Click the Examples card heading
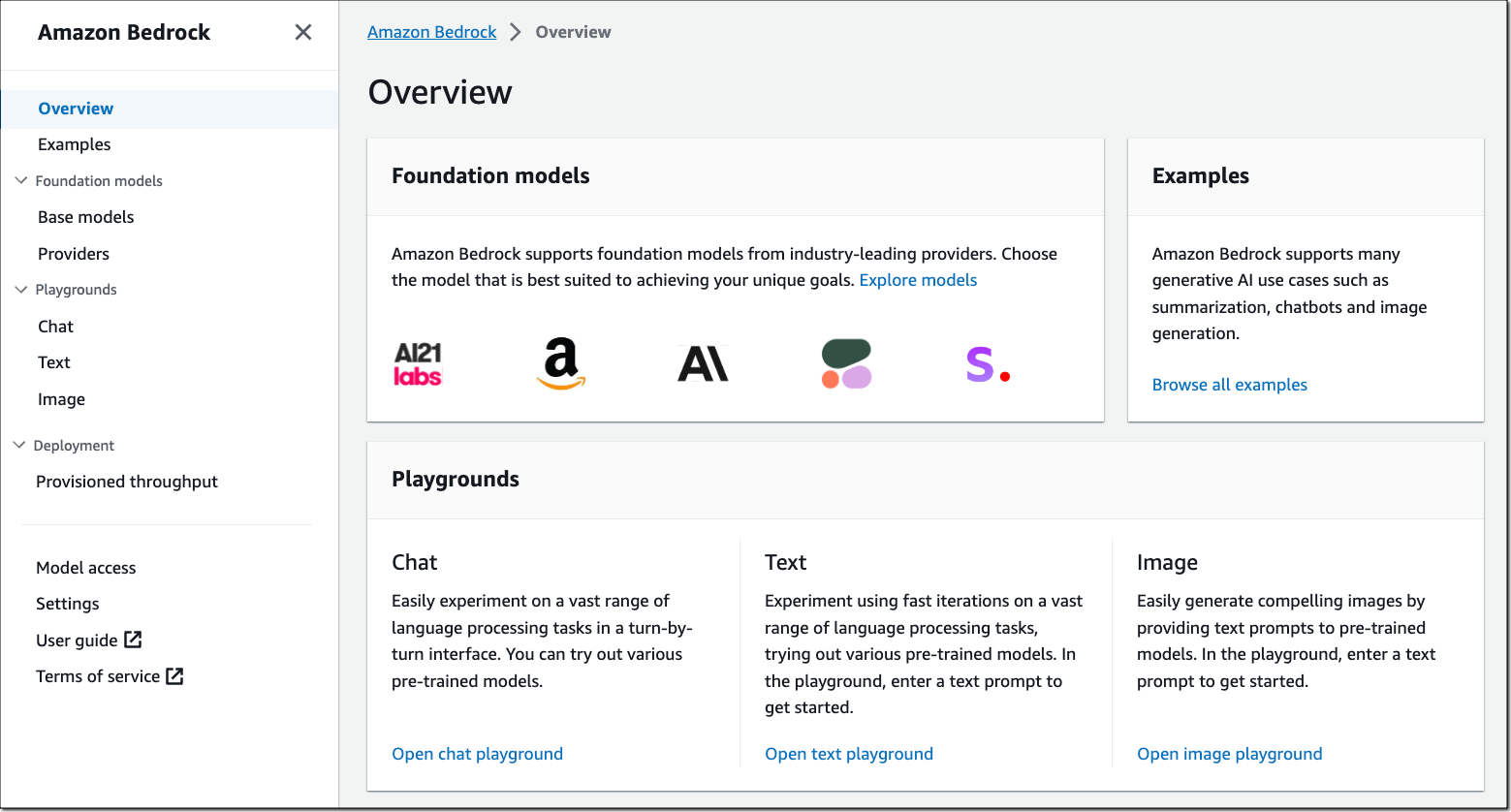 1201,175
